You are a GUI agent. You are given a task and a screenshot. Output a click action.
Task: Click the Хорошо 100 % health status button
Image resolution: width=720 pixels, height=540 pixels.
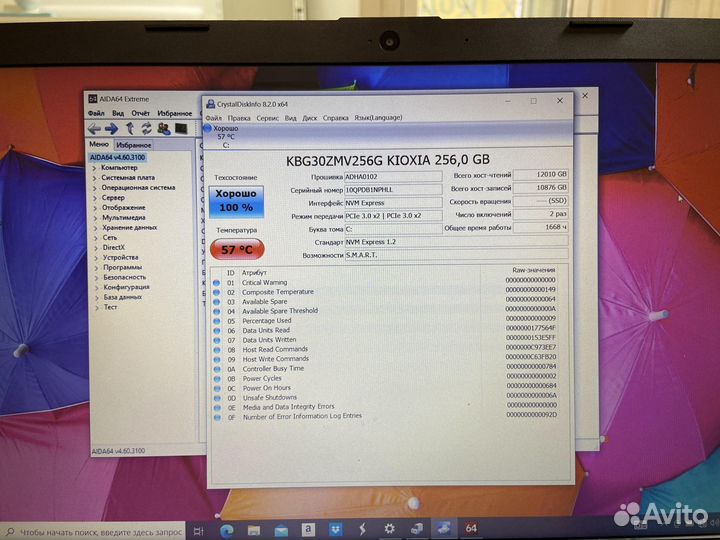tap(236, 200)
